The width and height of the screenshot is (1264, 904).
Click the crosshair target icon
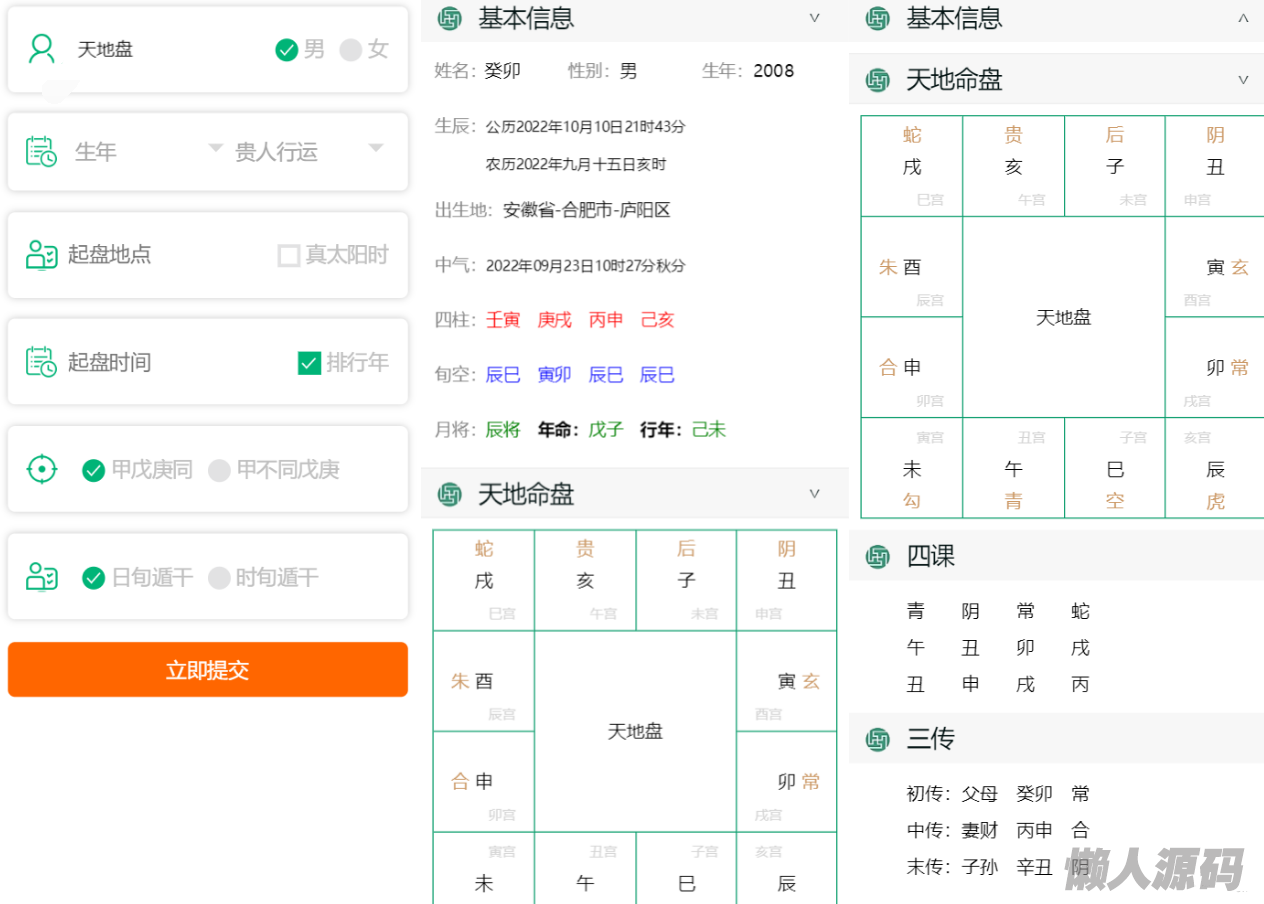[x=41, y=469]
